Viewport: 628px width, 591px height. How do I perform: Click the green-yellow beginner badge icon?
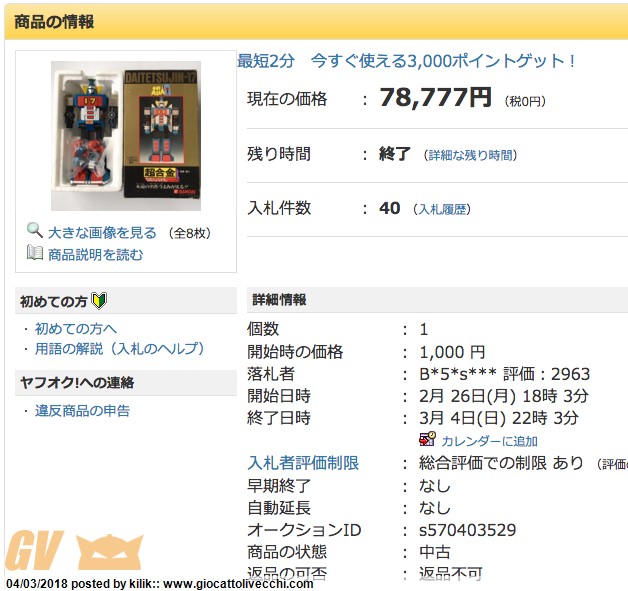pos(99,301)
